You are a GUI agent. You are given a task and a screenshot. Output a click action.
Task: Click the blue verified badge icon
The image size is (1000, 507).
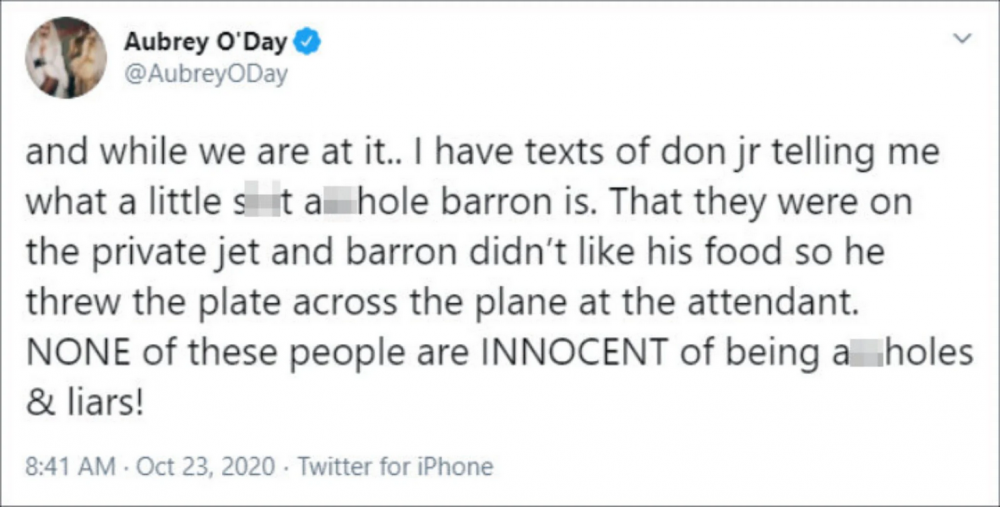pyautogui.click(x=311, y=43)
